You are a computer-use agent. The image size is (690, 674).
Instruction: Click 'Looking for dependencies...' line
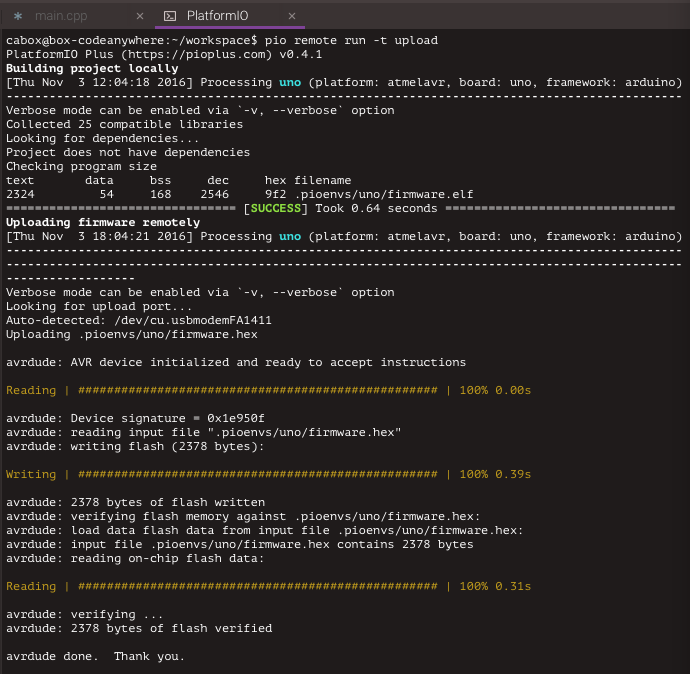pos(103,139)
